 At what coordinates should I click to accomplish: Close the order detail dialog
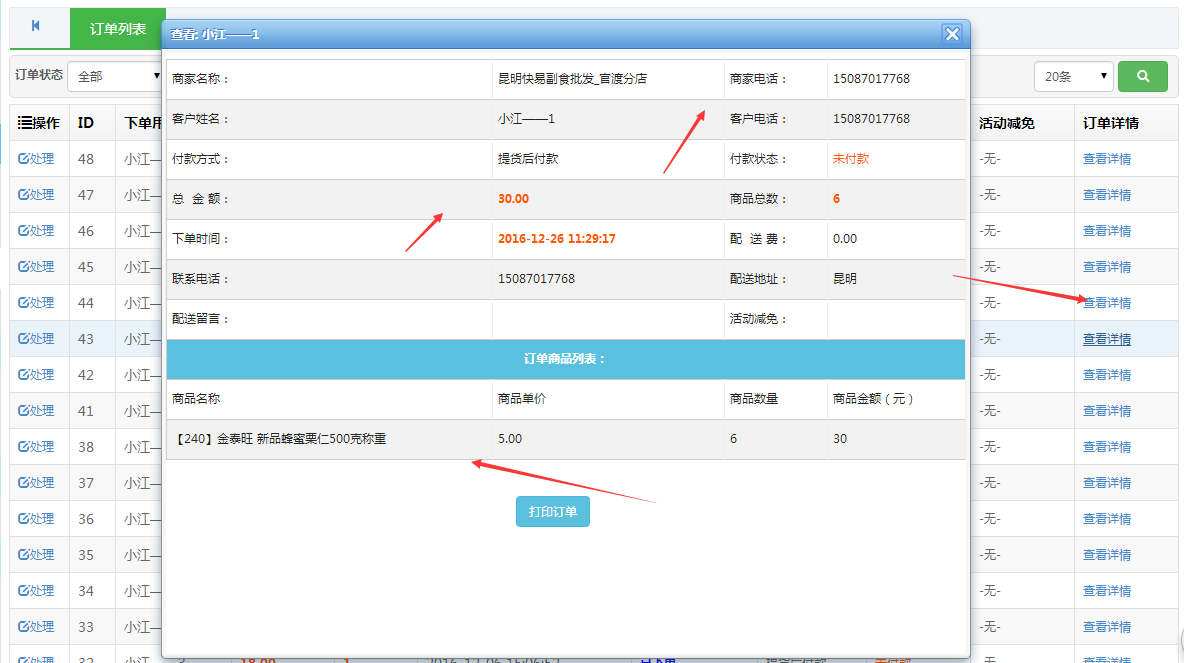click(x=952, y=34)
